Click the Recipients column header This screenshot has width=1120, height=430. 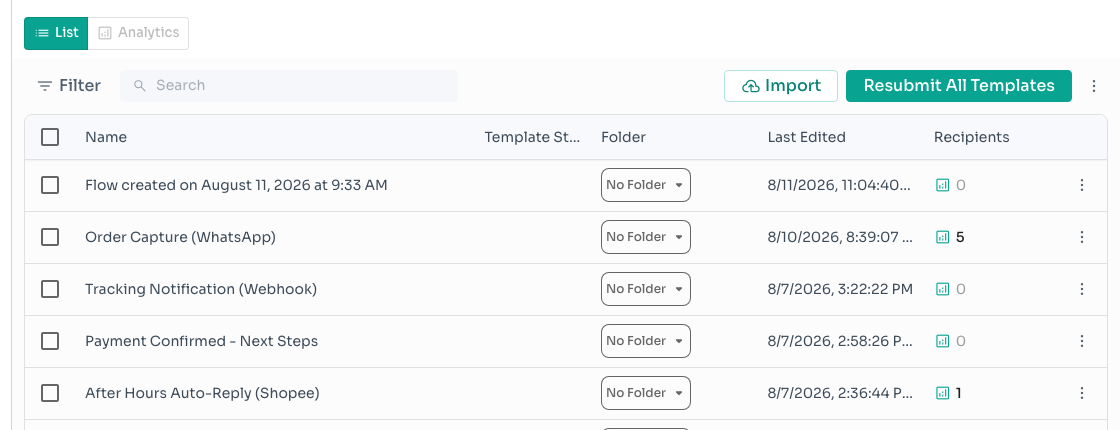pos(971,137)
